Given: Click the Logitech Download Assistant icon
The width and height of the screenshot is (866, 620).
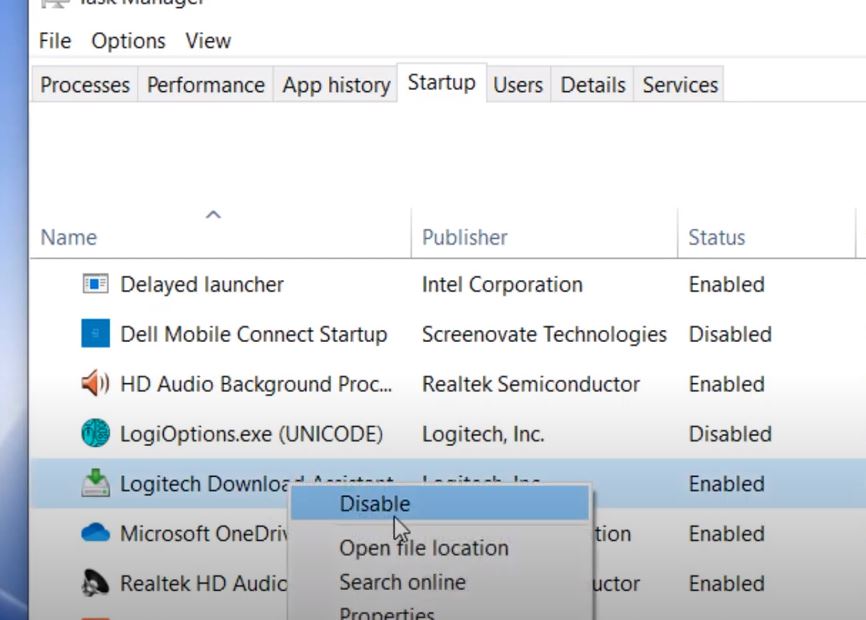Looking at the screenshot, I should click(96, 483).
